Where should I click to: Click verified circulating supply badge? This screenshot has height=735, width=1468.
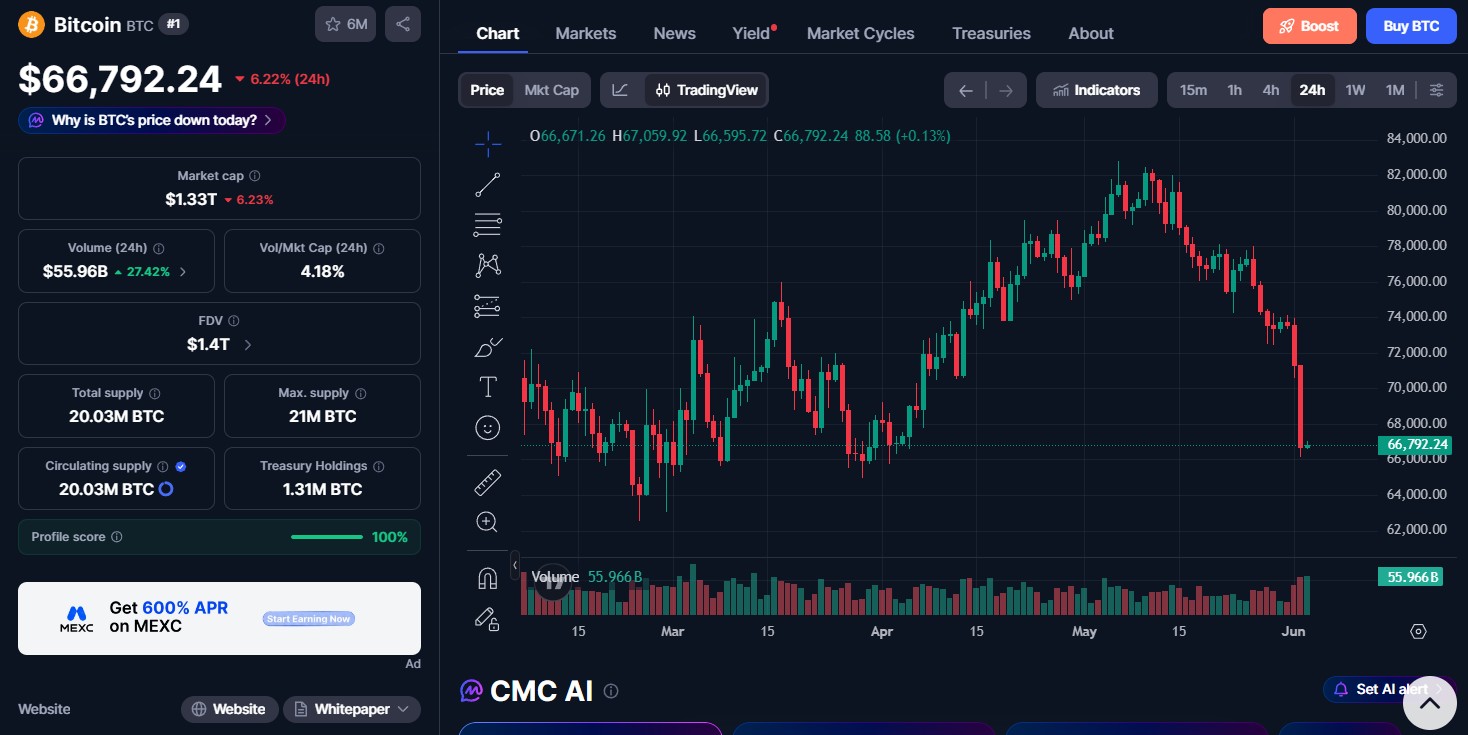[181, 466]
